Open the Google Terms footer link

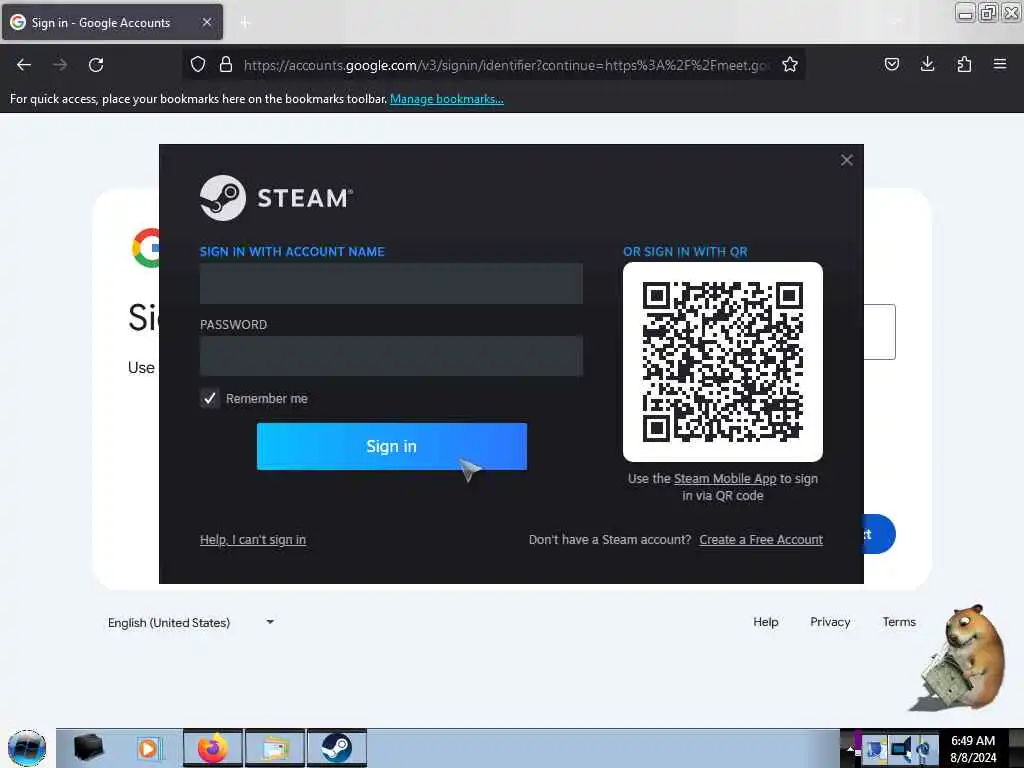[899, 622]
